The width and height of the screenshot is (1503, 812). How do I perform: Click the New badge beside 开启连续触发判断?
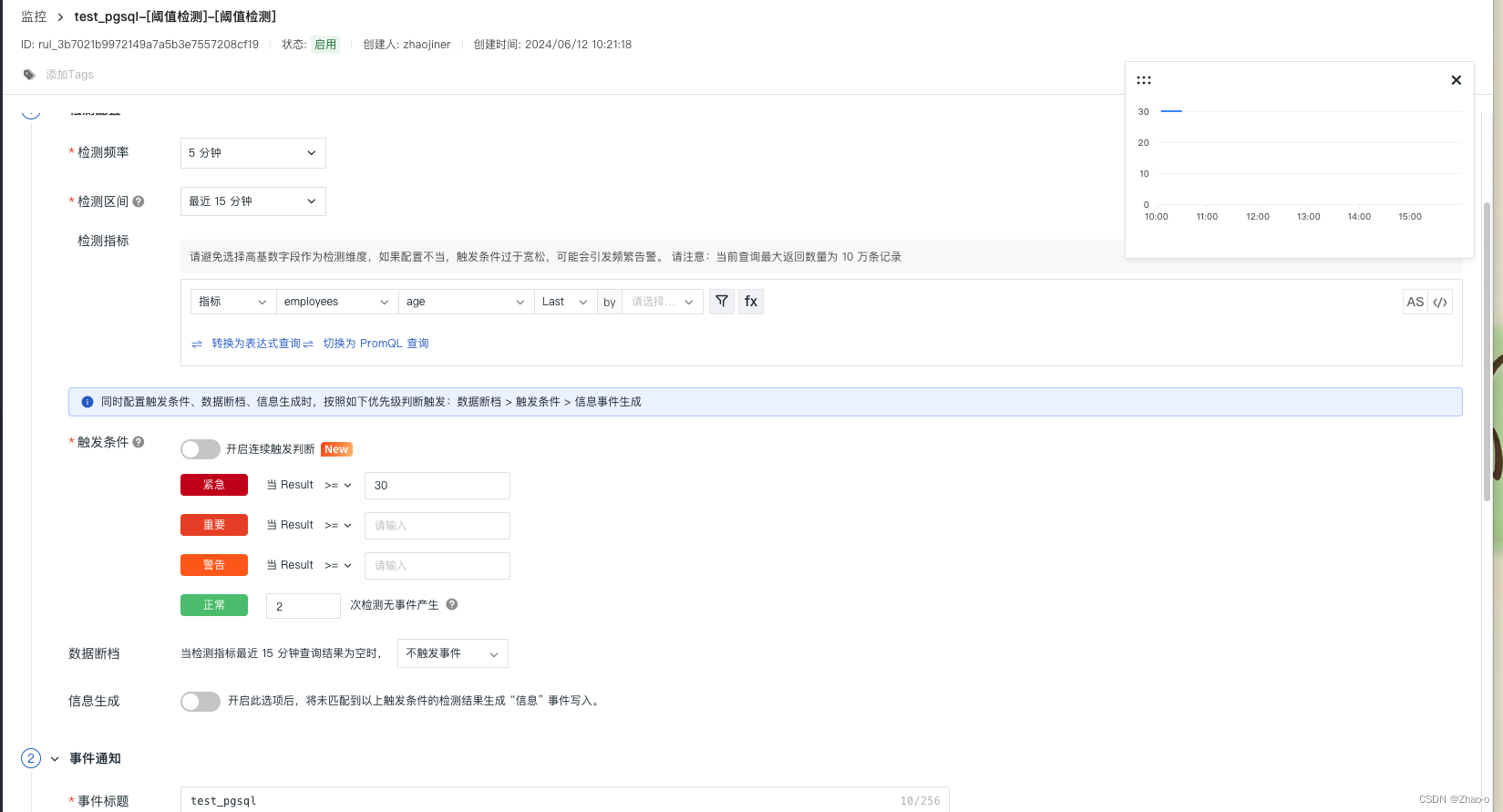336,449
